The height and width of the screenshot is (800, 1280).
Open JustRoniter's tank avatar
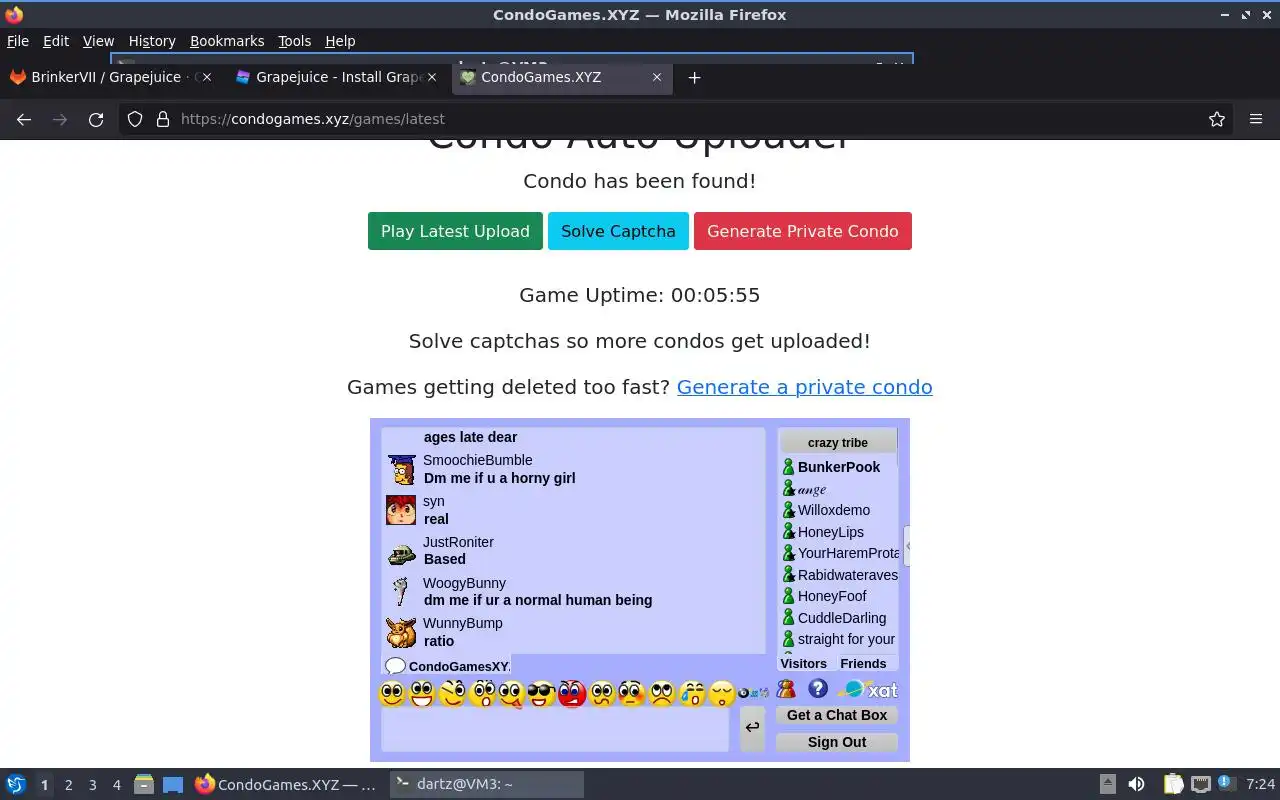click(402, 552)
